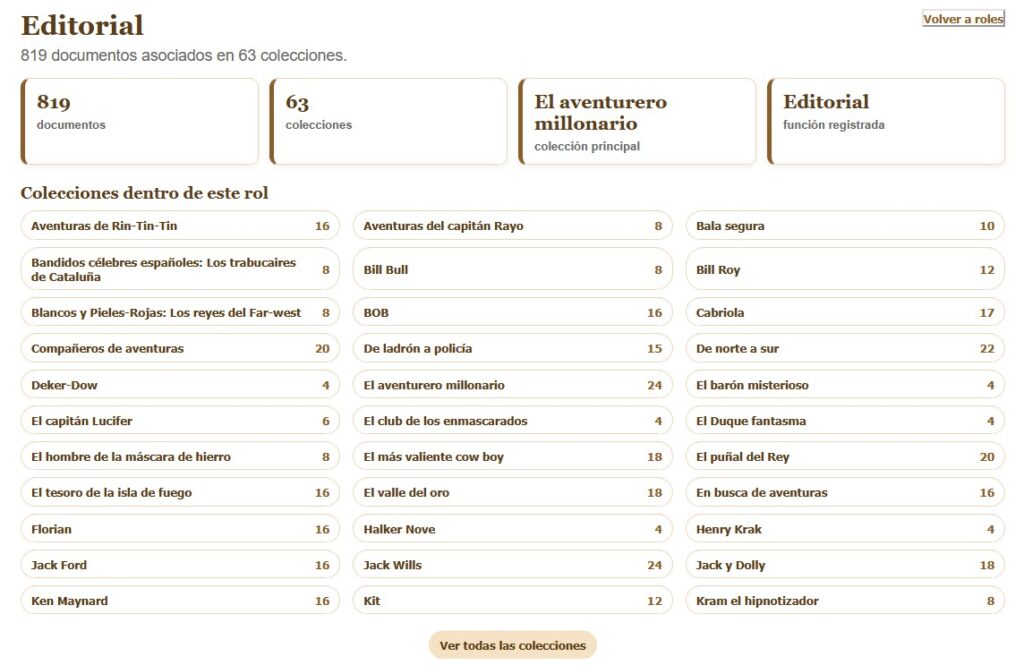Select the 819 documentos summary card
Image resolution: width=1024 pixels, height=665 pixels.
pyautogui.click(x=140, y=122)
